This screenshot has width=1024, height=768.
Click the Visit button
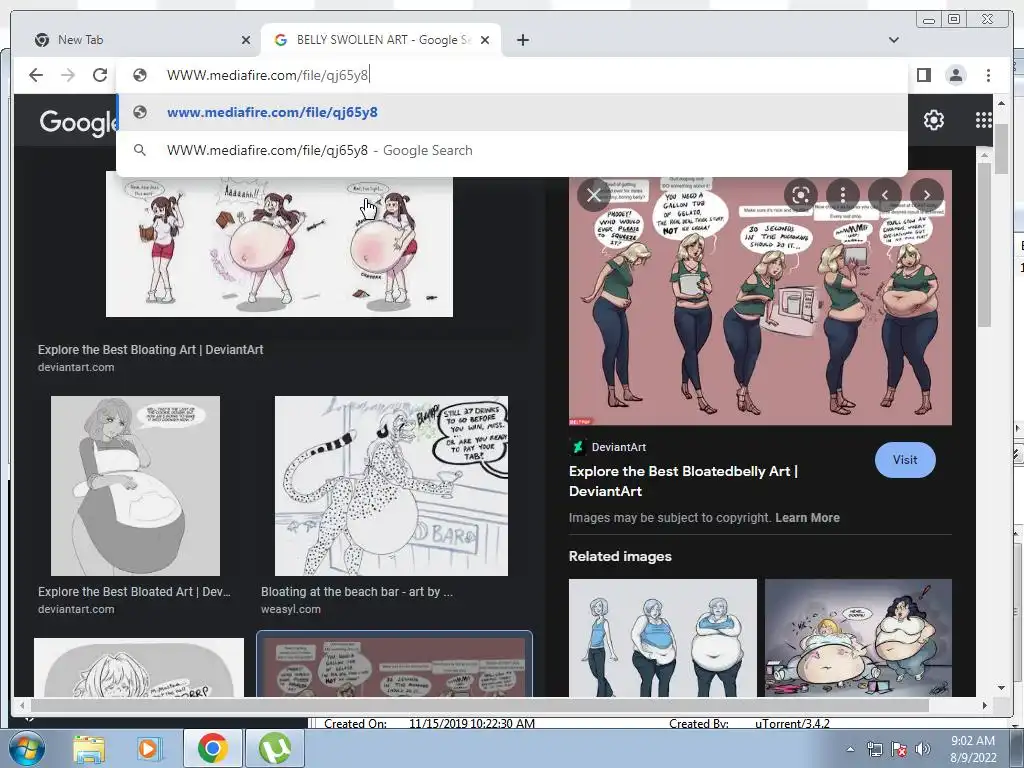905,460
